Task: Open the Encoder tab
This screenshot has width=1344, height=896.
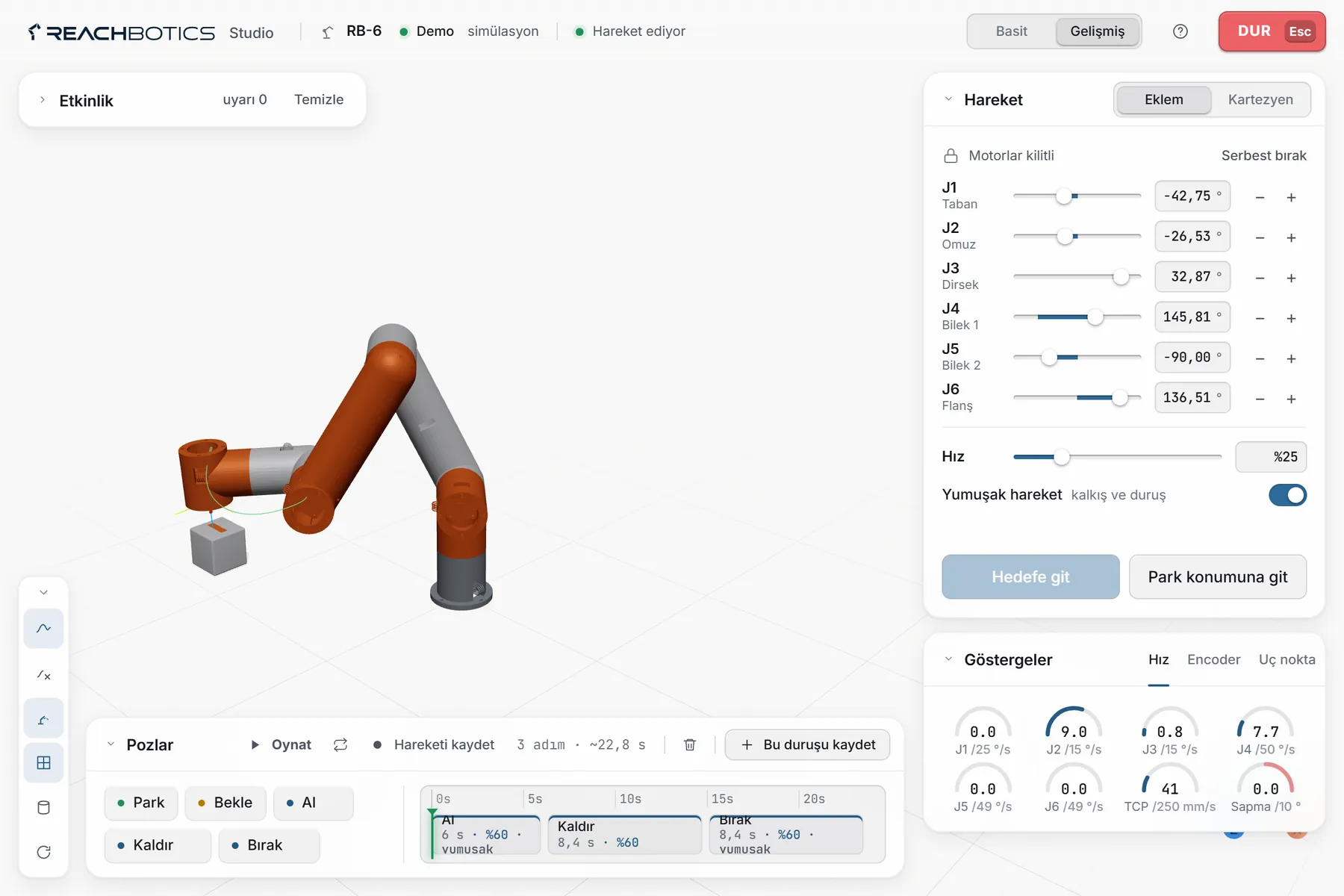Action: [1213, 659]
